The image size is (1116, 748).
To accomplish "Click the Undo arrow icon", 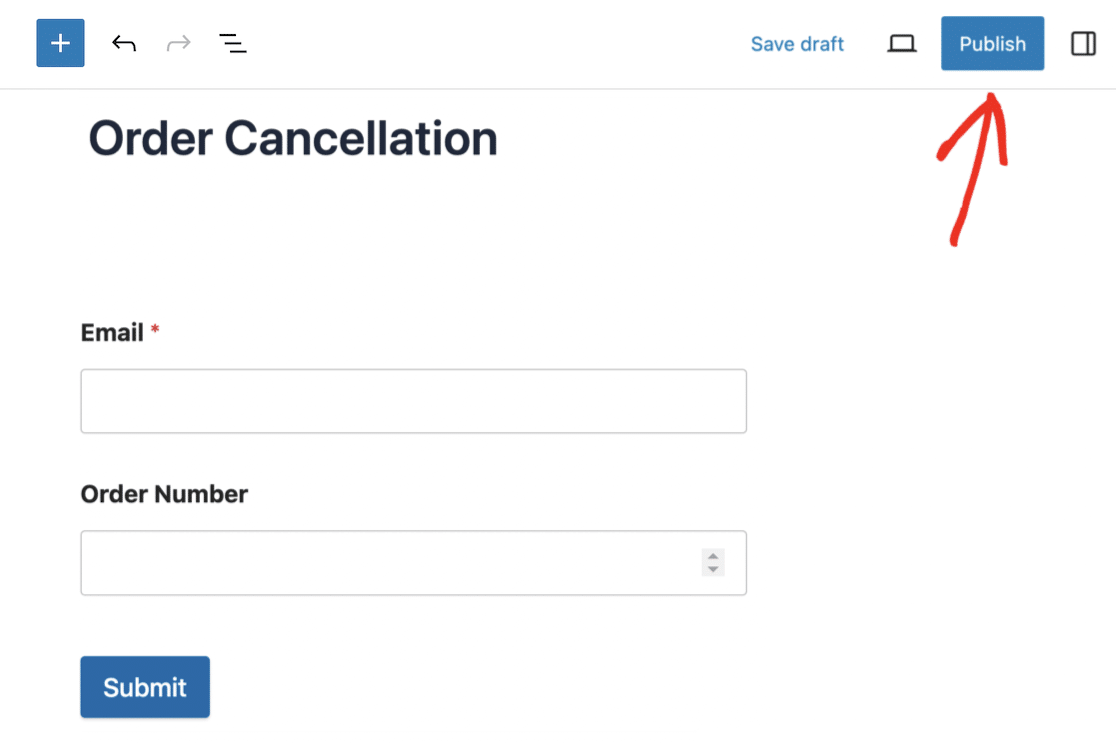I will [x=124, y=44].
